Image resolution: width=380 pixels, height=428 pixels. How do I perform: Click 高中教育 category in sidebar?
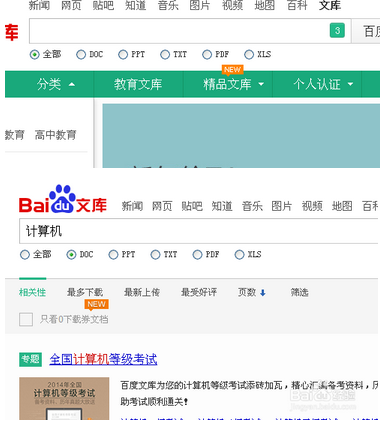(x=56, y=135)
